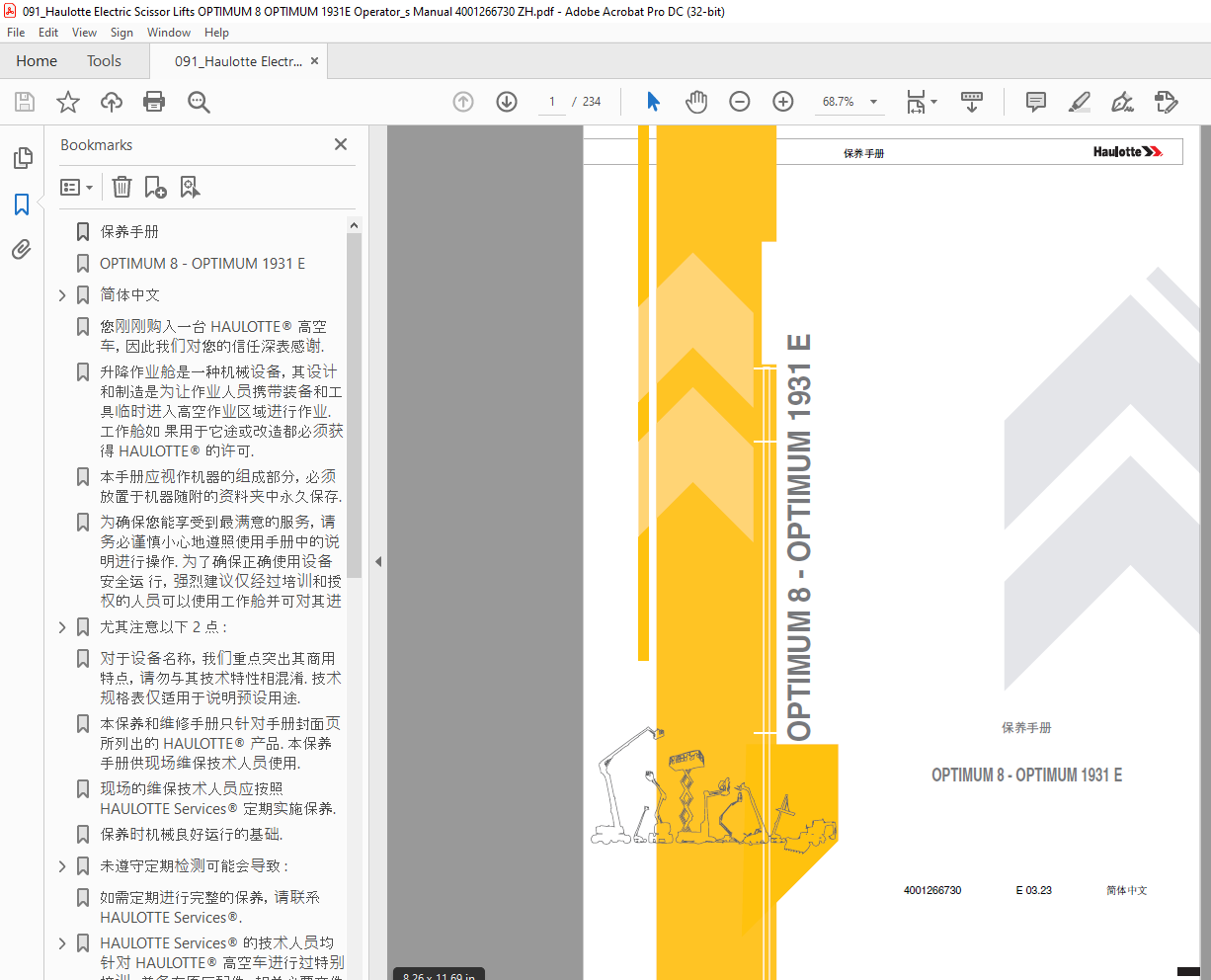
Task: Select the 升降作业舱是一种机械设备 bookmark
Action: click(221, 412)
